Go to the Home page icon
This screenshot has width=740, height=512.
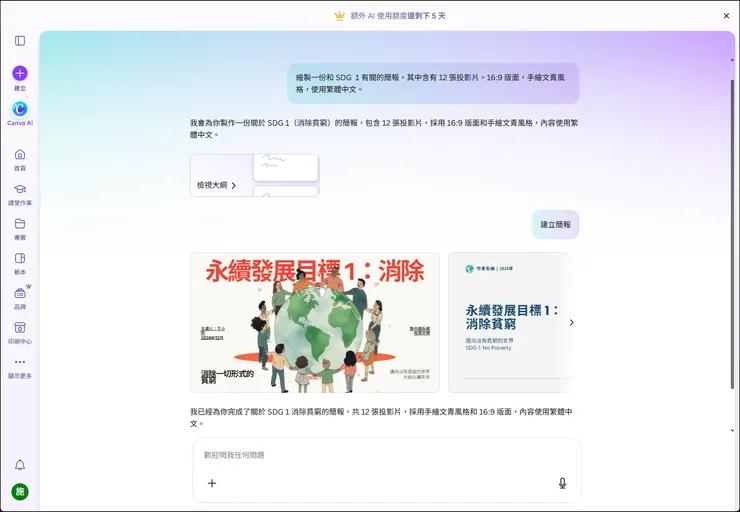(20, 154)
